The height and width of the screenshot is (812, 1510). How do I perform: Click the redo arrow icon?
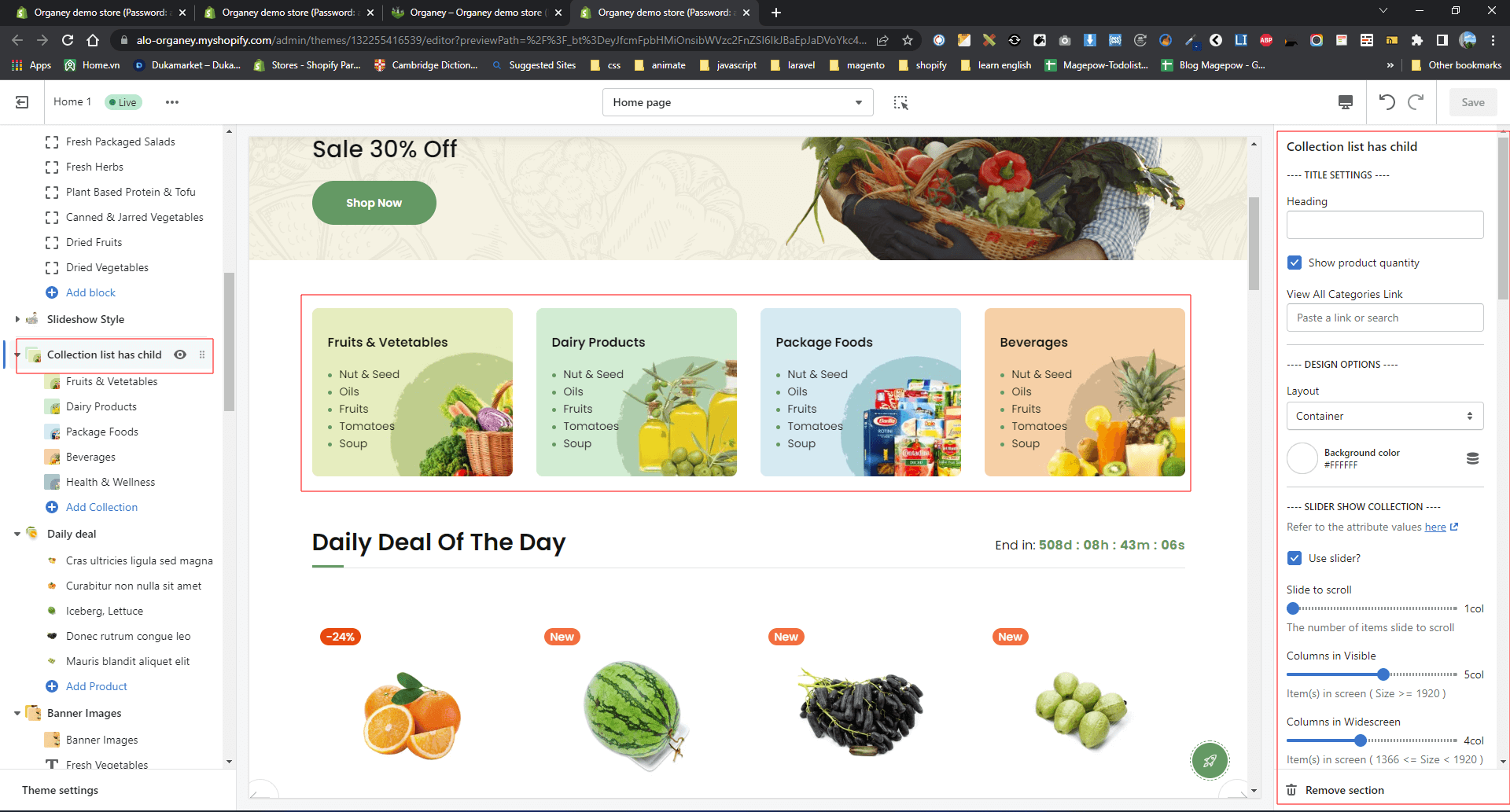1416,102
